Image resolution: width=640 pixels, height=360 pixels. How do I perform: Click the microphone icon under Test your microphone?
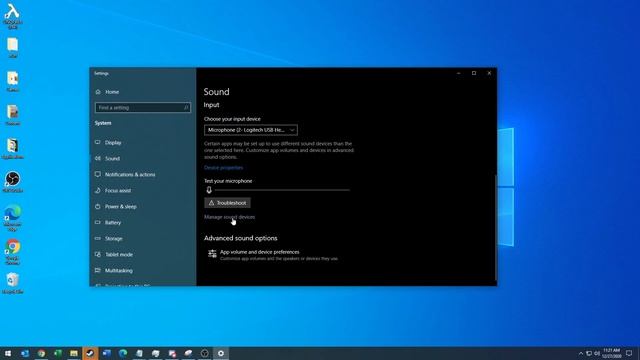click(x=209, y=190)
